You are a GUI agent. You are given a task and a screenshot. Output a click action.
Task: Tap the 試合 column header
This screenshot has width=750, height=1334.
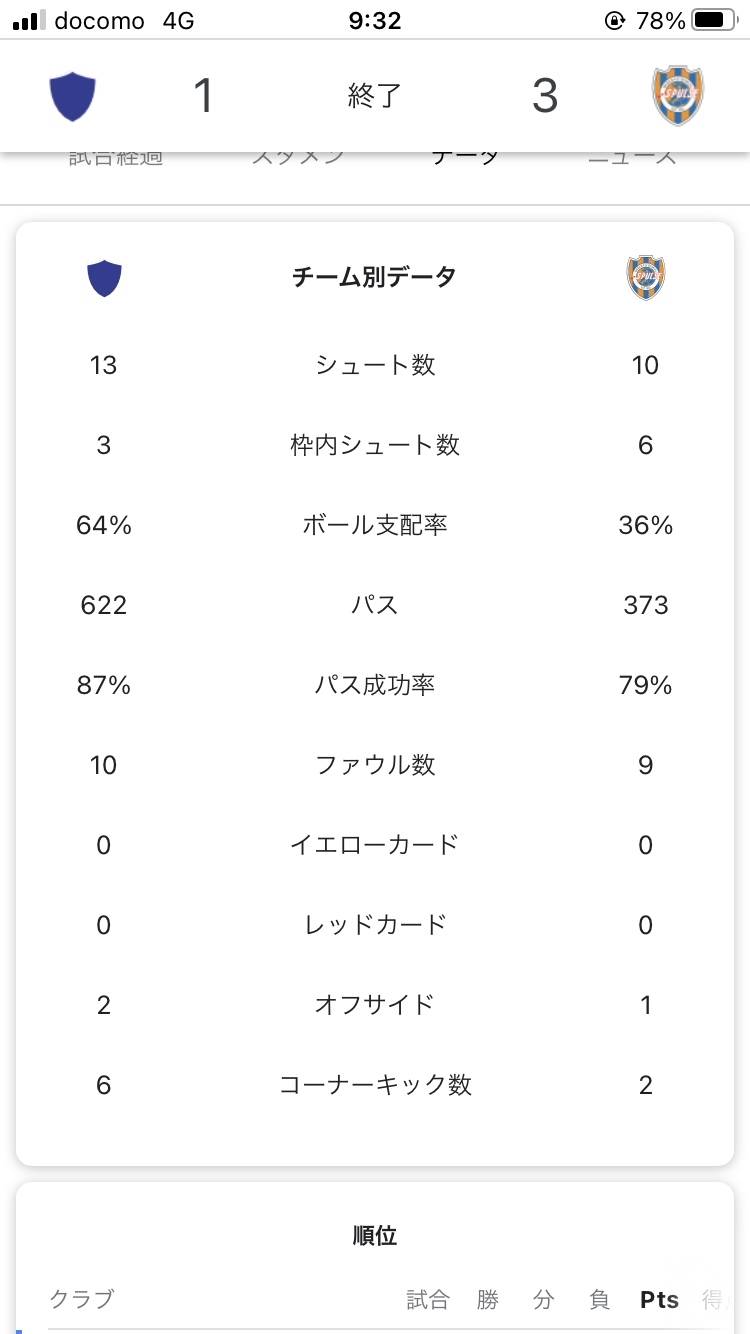point(428,1300)
